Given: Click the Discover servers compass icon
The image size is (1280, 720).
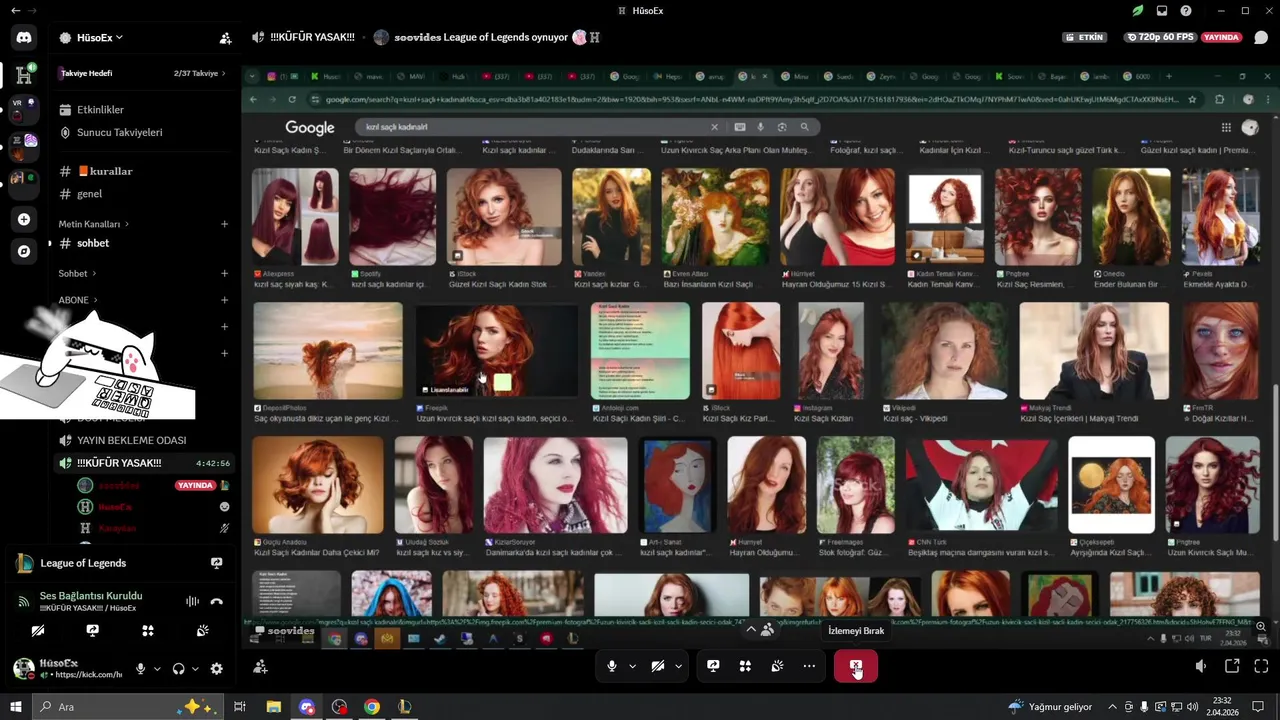Looking at the screenshot, I should tap(24, 252).
